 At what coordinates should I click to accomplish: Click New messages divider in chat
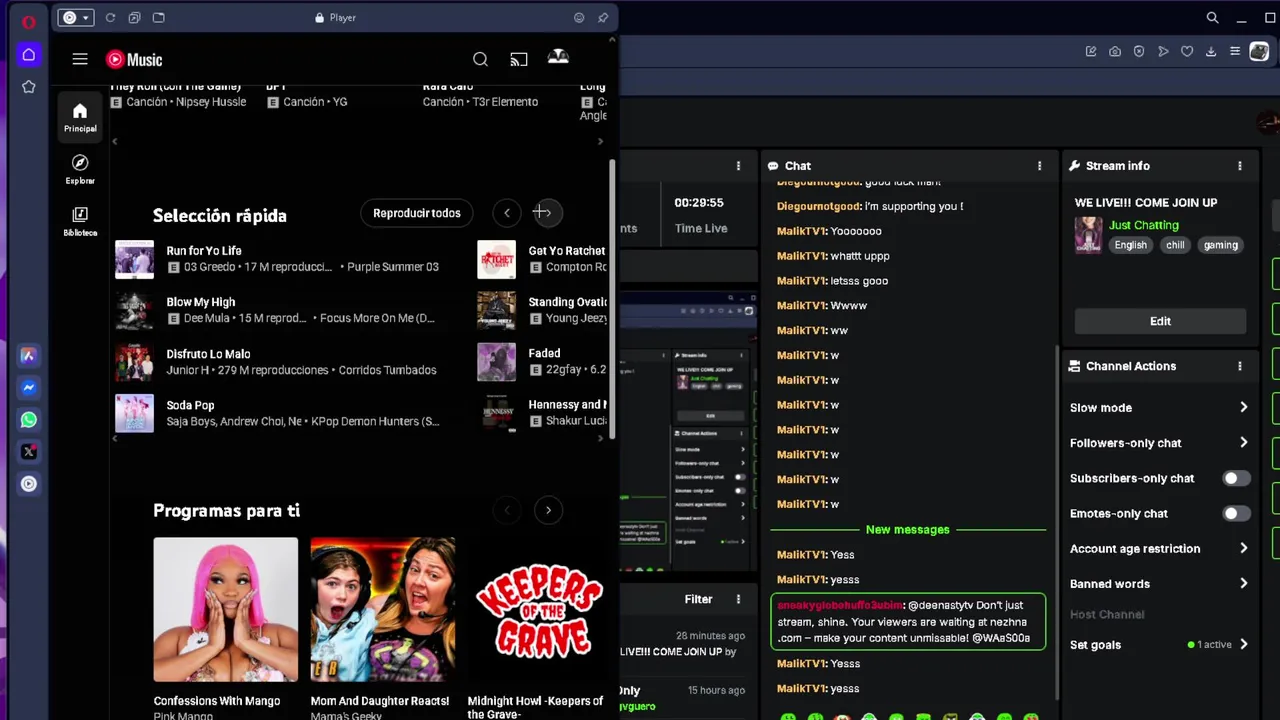tap(908, 529)
